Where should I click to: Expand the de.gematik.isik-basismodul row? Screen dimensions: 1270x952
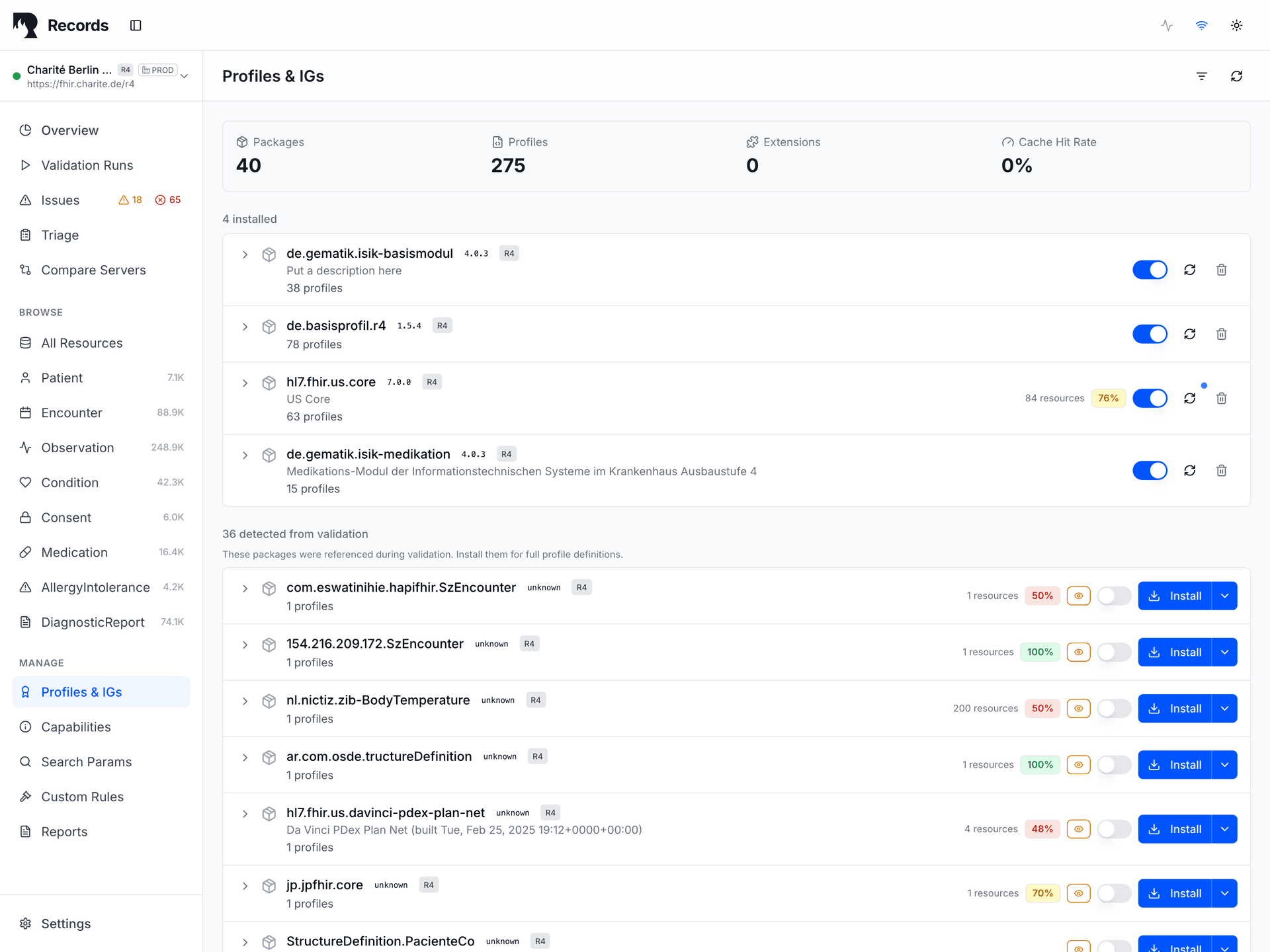pos(245,255)
